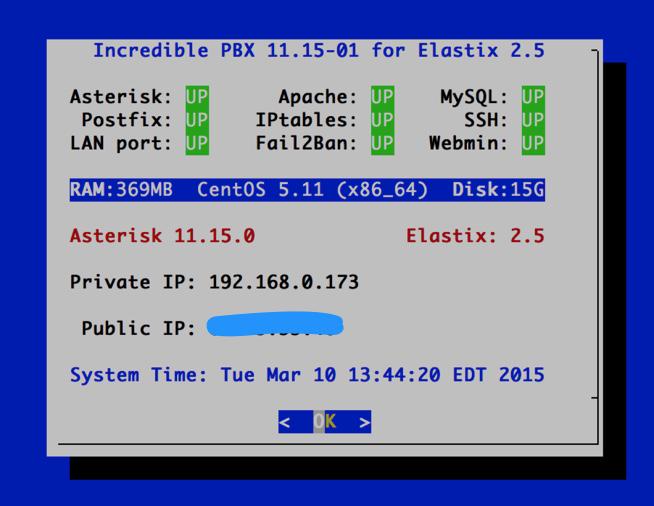Click the private IP address 192.168.0.173
The height and width of the screenshot is (506, 654).
tap(284, 282)
